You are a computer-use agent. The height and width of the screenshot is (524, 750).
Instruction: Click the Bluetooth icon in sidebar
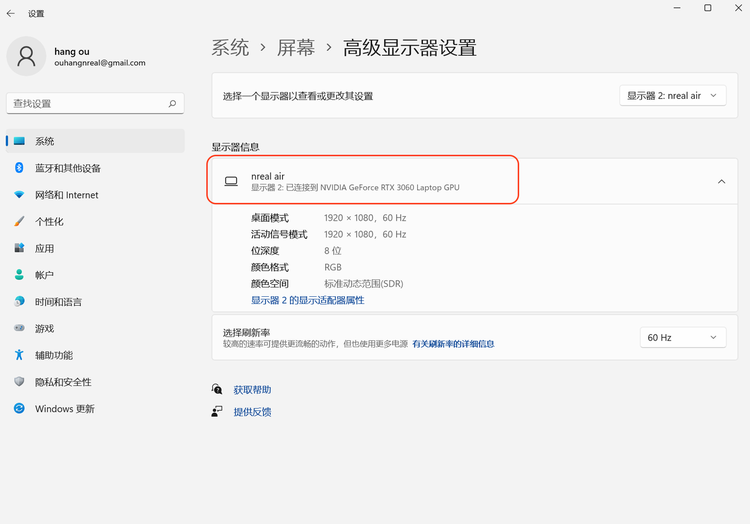19,168
